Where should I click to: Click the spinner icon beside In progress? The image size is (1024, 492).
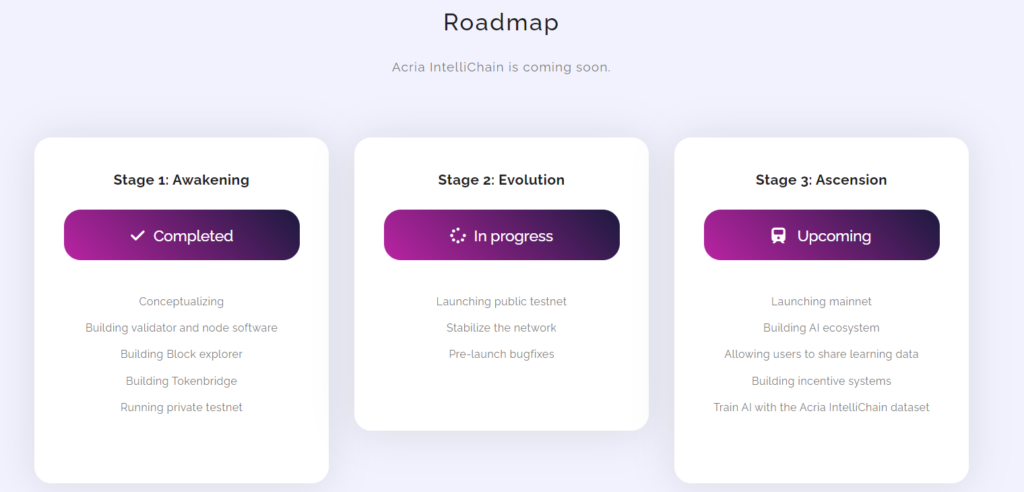tap(458, 235)
